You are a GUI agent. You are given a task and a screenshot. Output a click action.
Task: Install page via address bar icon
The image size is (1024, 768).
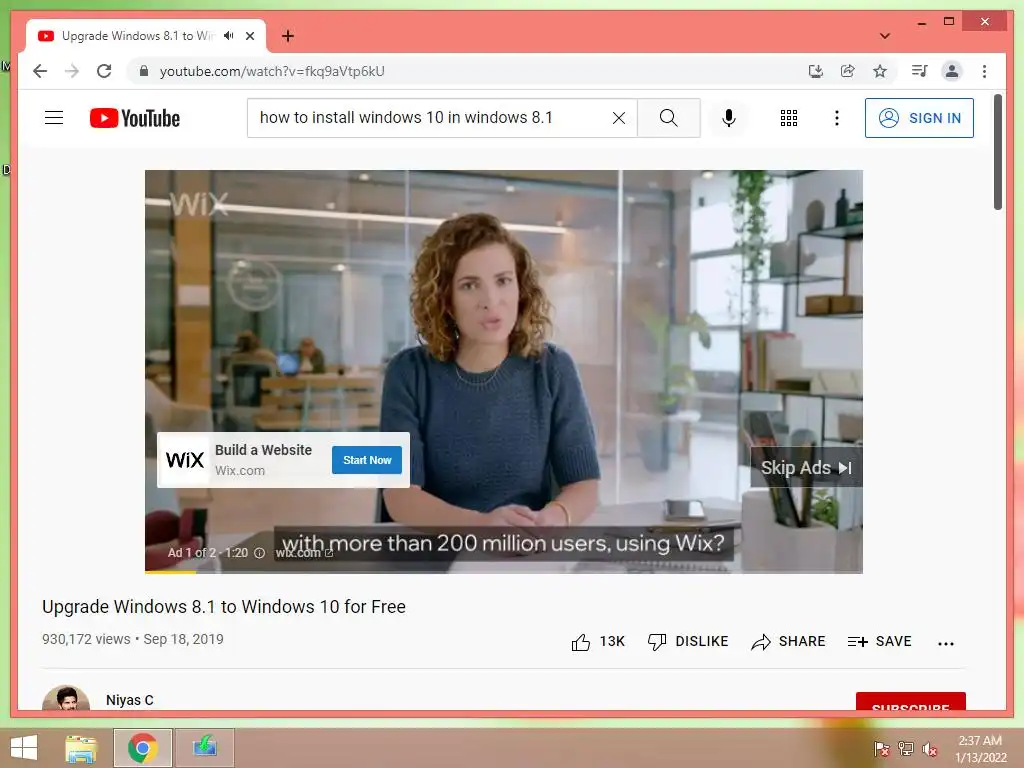(x=816, y=71)
